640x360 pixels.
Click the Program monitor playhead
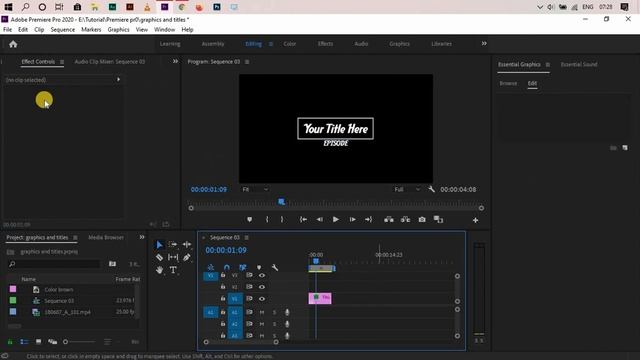point(281,202)
